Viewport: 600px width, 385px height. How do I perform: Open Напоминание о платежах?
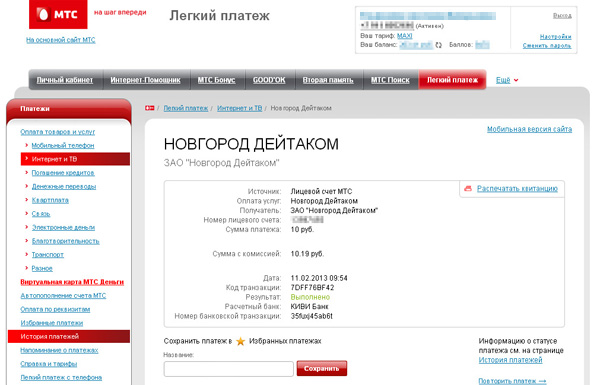coord(59,350)
